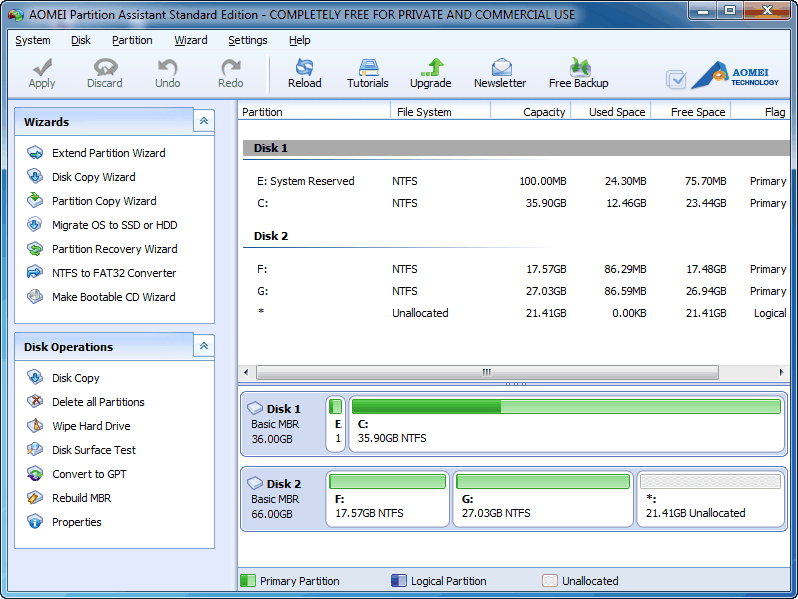Click the Redo arrow icon
The image size is (798, 599).
coord(231,66)
